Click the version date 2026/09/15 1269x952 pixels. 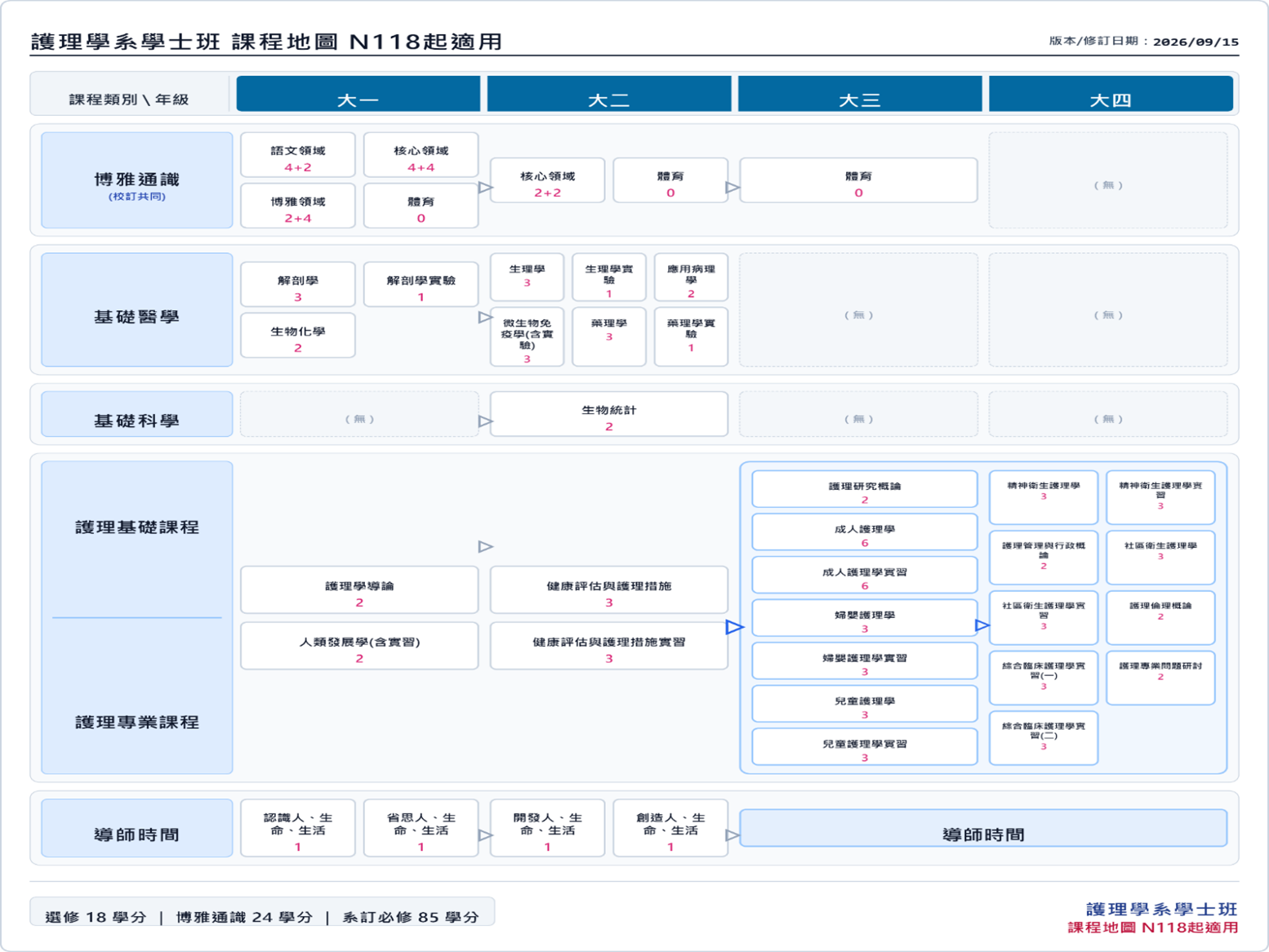tap(1196, 42)
